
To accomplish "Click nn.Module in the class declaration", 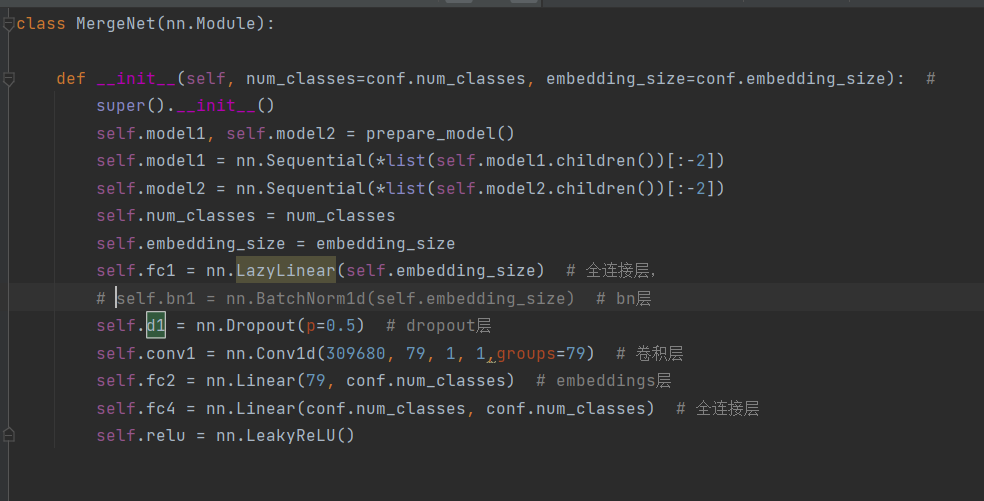I will pos(211,24).
